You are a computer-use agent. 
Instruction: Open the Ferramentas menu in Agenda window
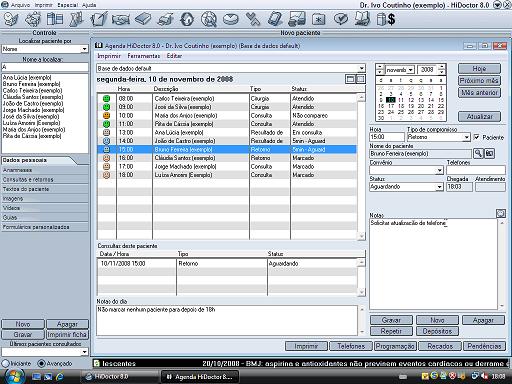point(144,56)
